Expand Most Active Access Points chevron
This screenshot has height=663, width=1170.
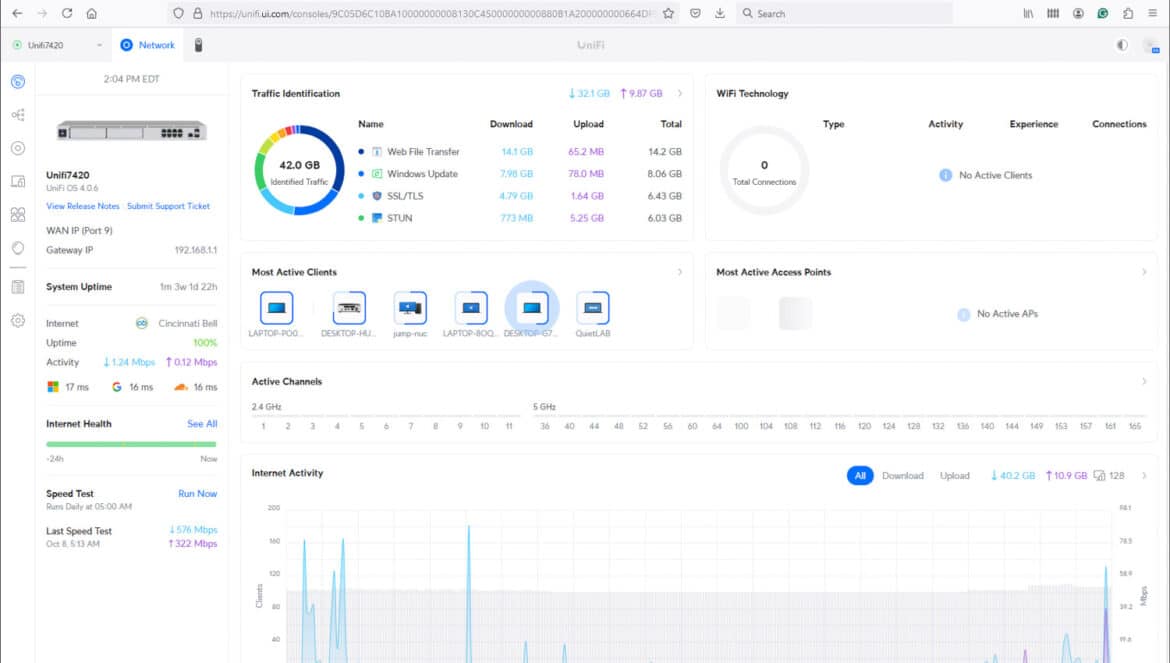click(1144, 272)
